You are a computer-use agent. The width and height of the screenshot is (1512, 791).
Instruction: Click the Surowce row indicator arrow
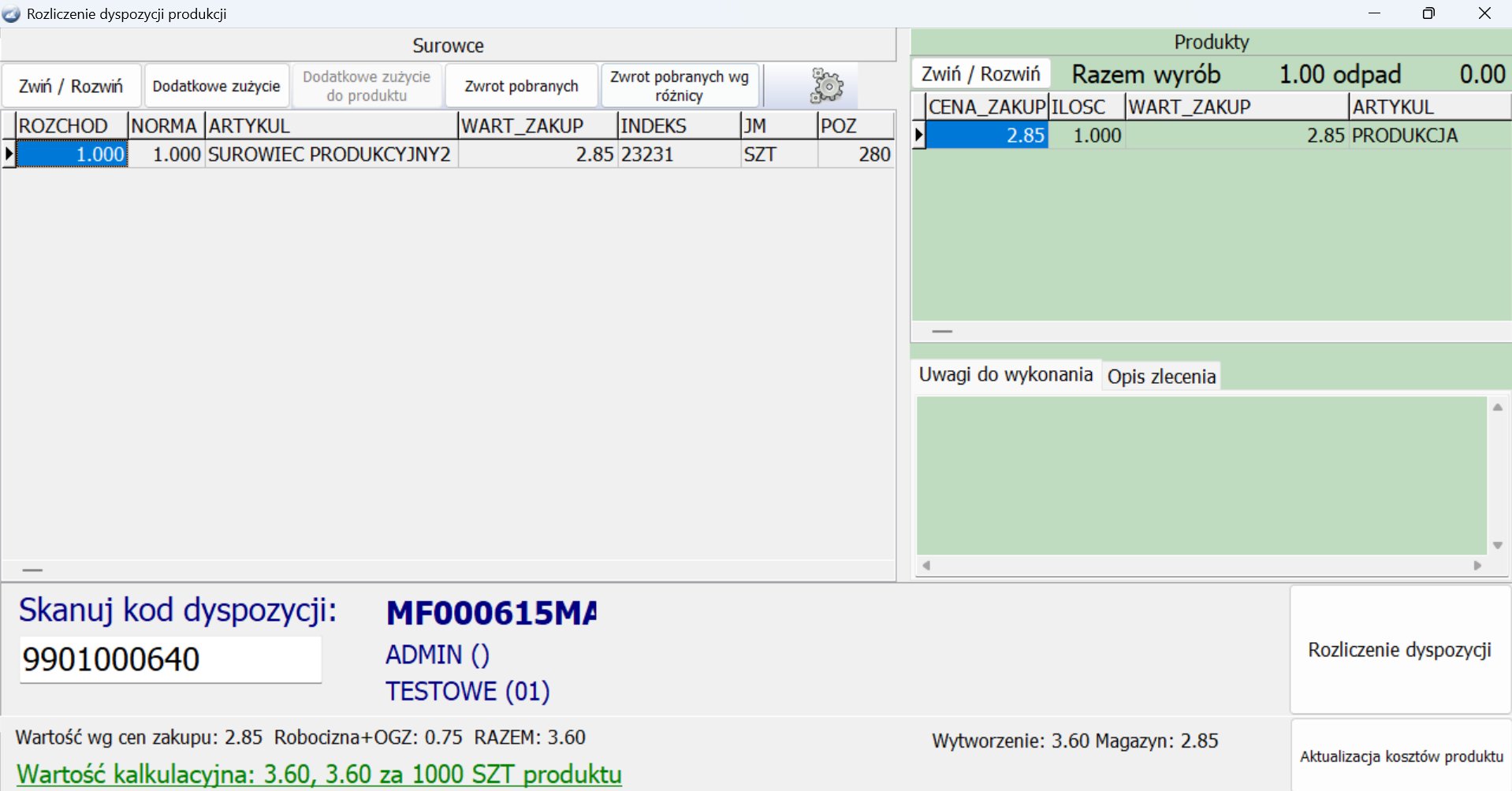pos(9,154)
